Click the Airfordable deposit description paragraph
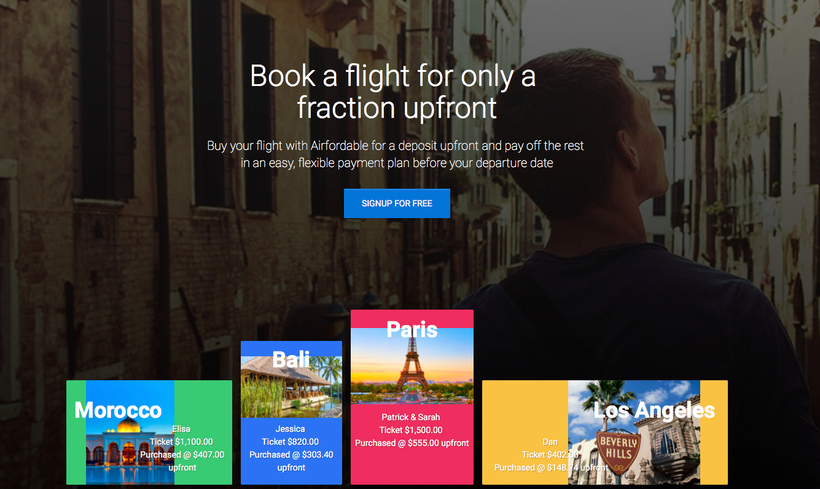820x489 pixels. 396,154
